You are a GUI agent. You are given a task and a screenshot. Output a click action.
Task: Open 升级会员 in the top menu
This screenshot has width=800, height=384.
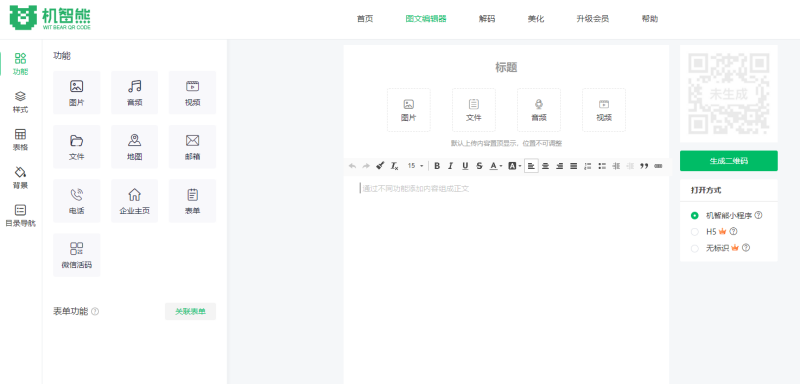coord(593,19)
